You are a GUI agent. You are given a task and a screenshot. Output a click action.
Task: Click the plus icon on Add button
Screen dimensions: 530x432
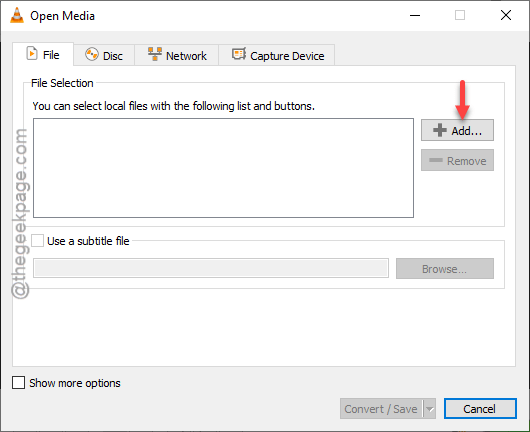[x=440, y=130]
